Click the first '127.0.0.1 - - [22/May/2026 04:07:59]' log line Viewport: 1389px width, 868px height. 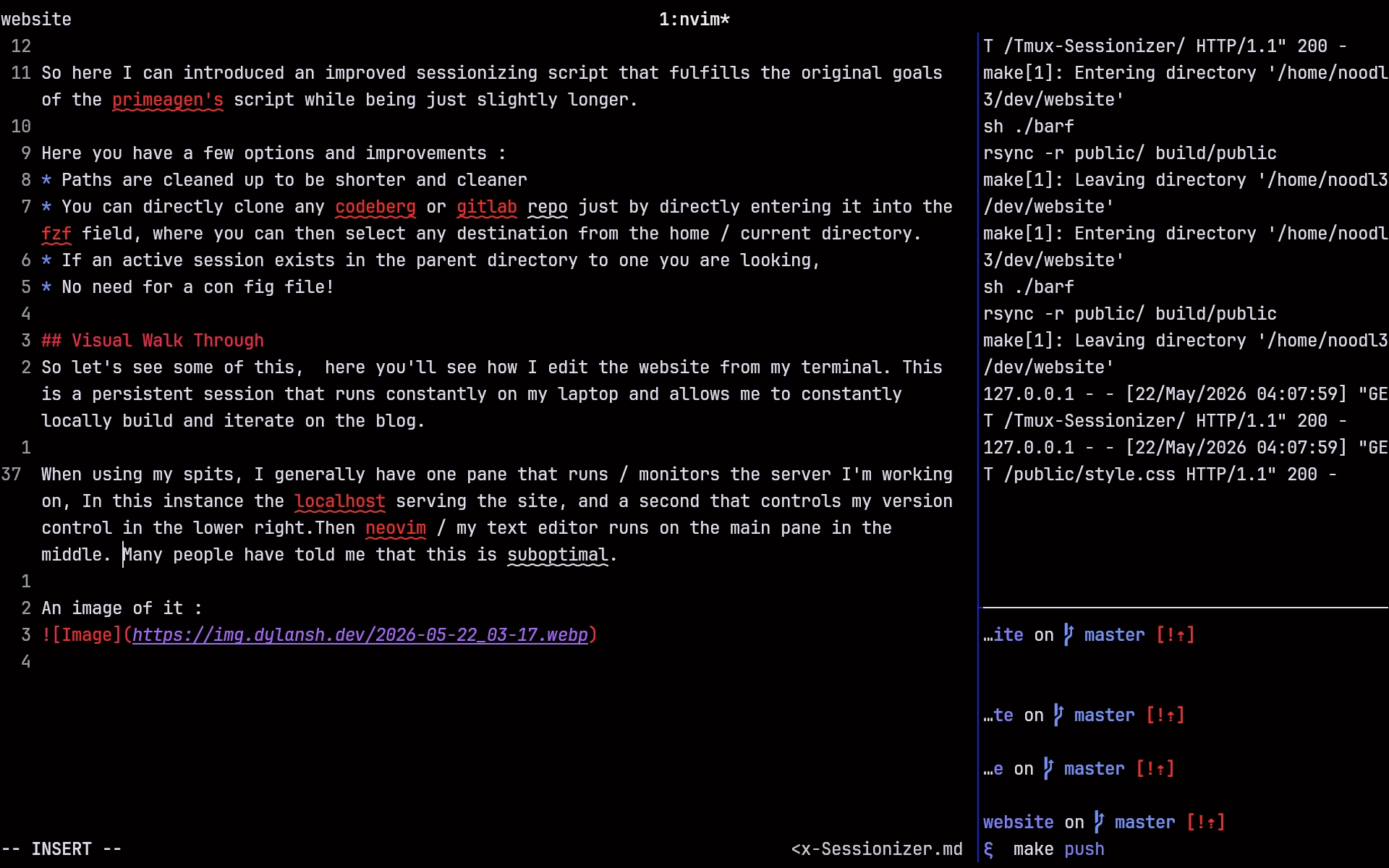coord(1185,394)
